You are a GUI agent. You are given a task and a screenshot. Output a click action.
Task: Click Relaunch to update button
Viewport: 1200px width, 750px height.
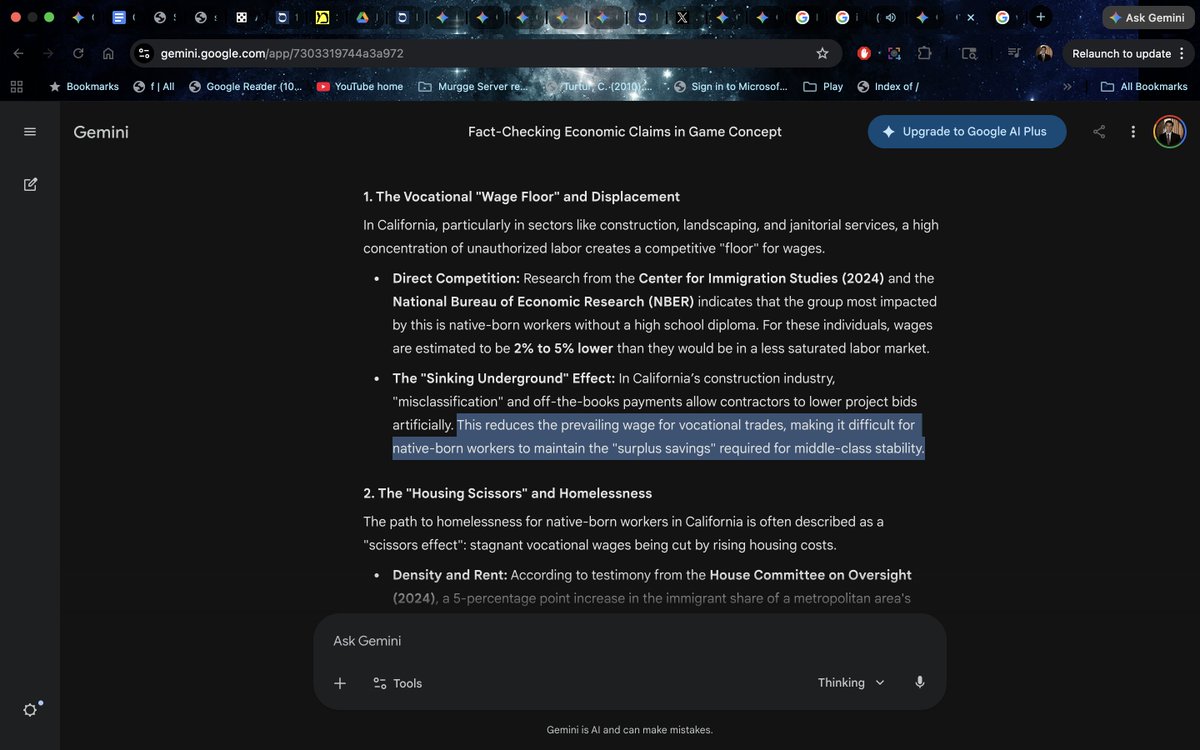pyautogui.click(x=1121, y=53)
